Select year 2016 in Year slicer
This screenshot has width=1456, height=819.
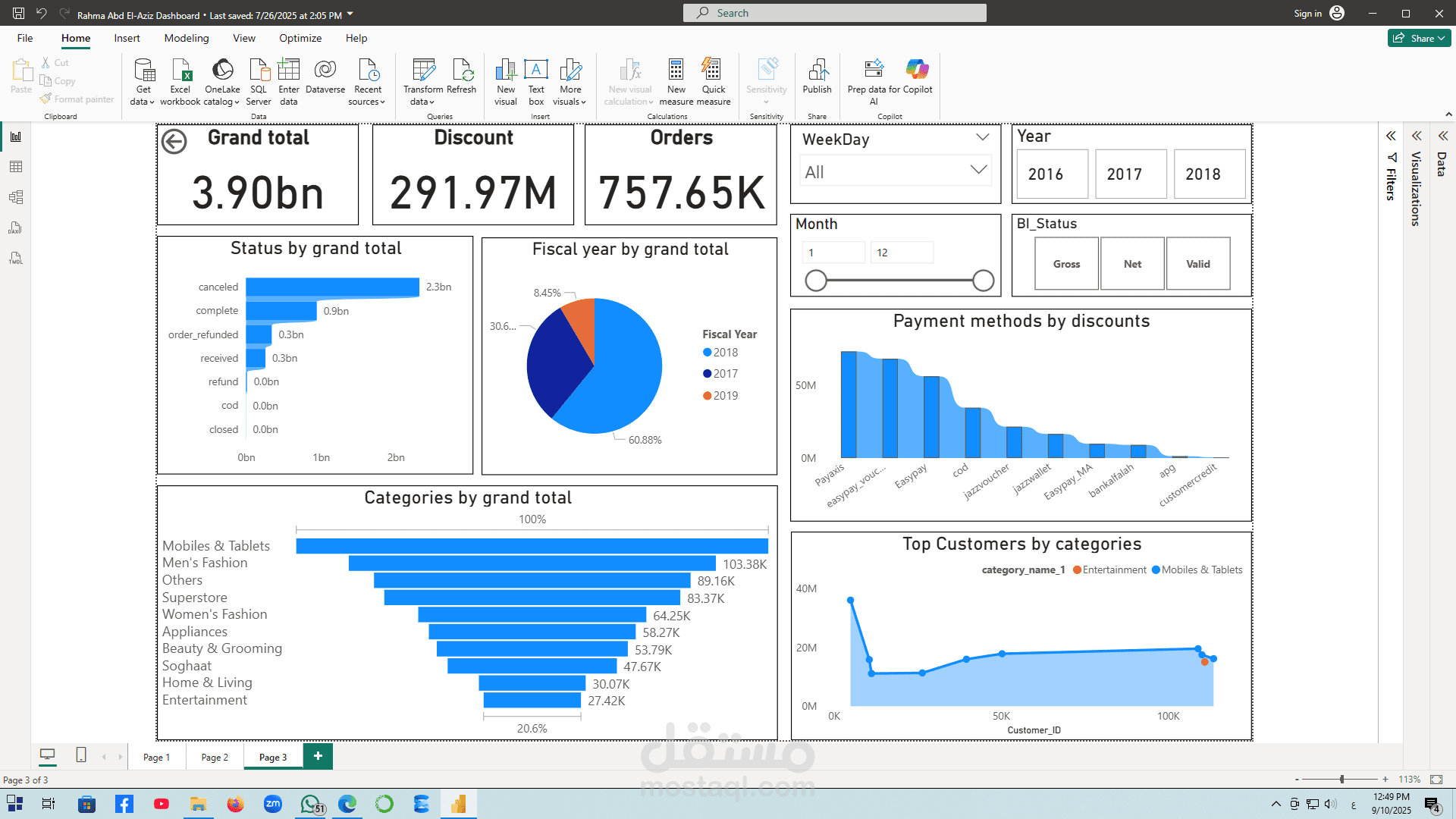point(1053,174)
